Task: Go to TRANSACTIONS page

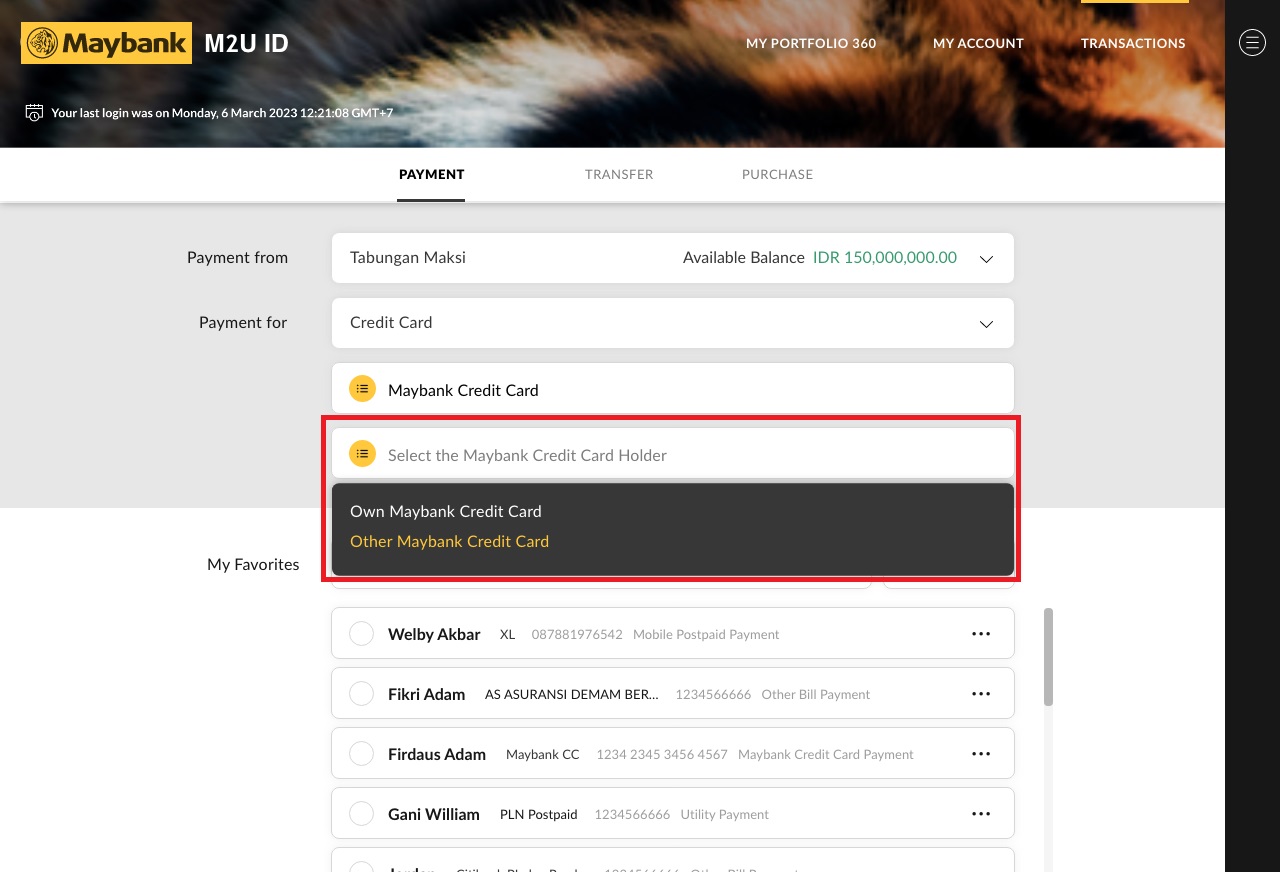Action: point(1133,43)
